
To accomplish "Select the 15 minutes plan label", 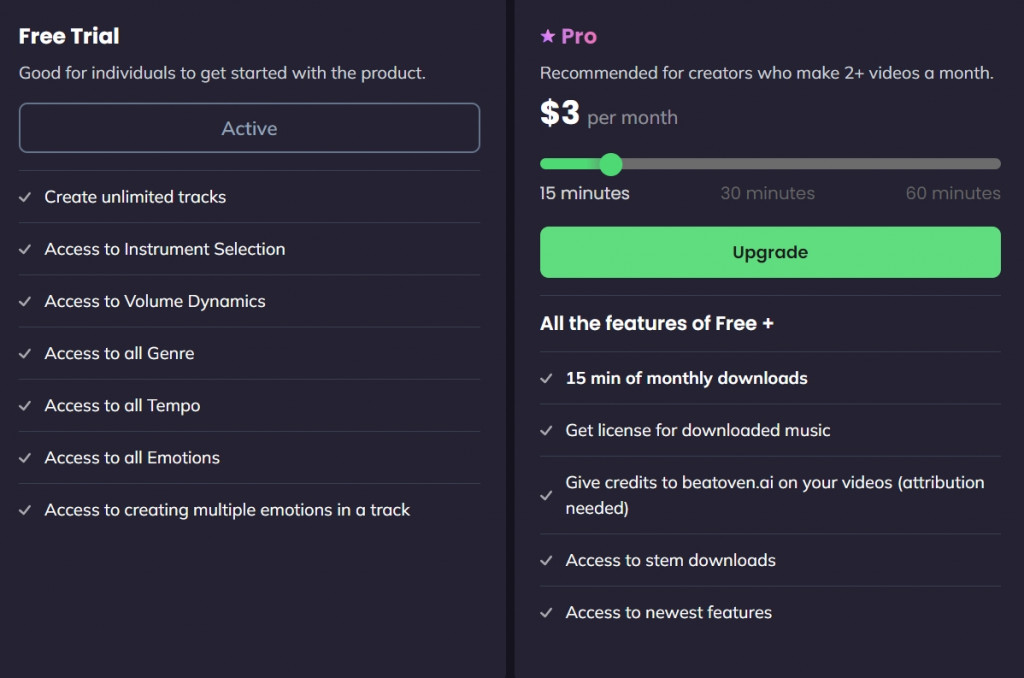I will point(584,193).
